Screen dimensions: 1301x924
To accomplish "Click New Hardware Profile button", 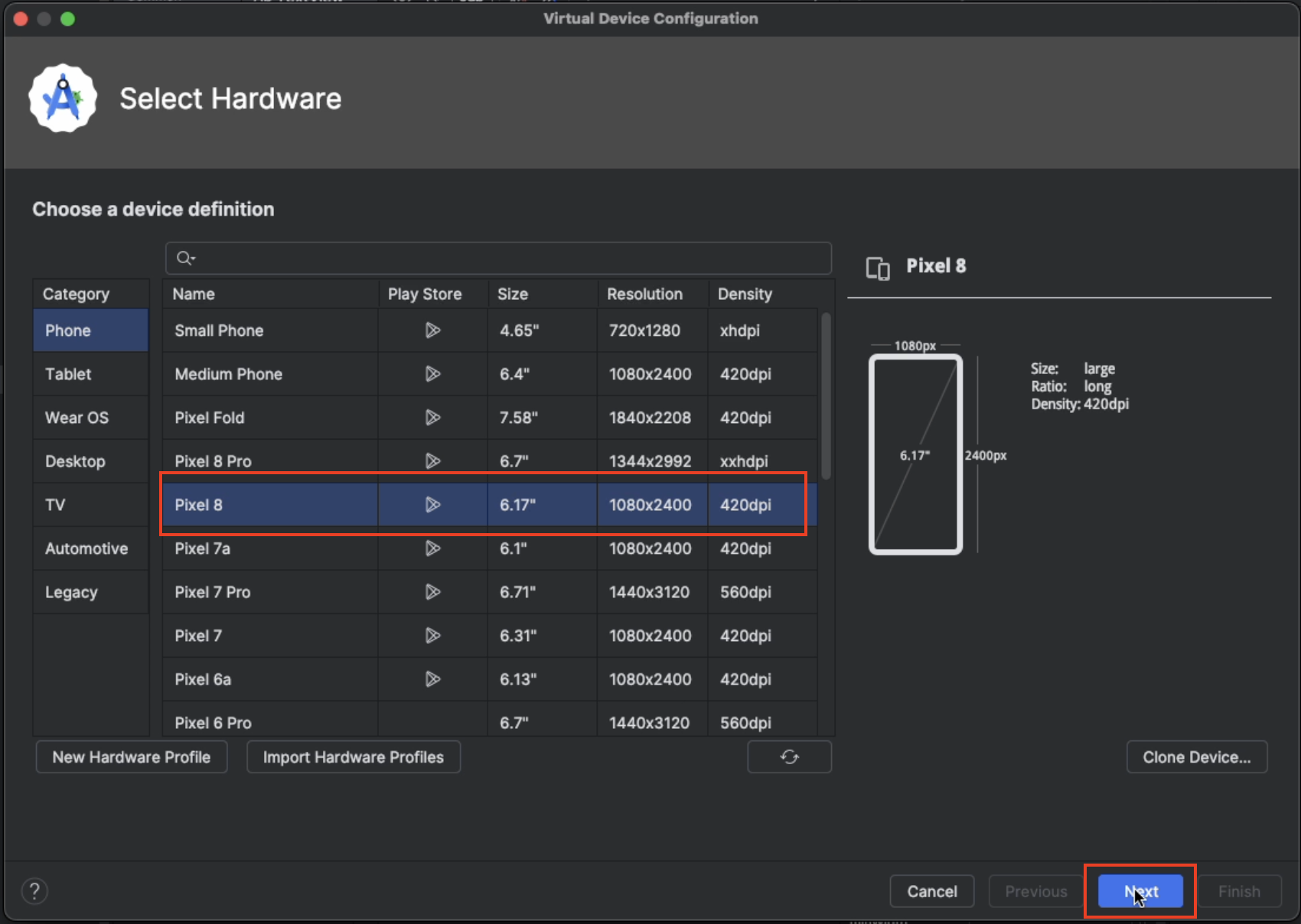I will (132, 757).
